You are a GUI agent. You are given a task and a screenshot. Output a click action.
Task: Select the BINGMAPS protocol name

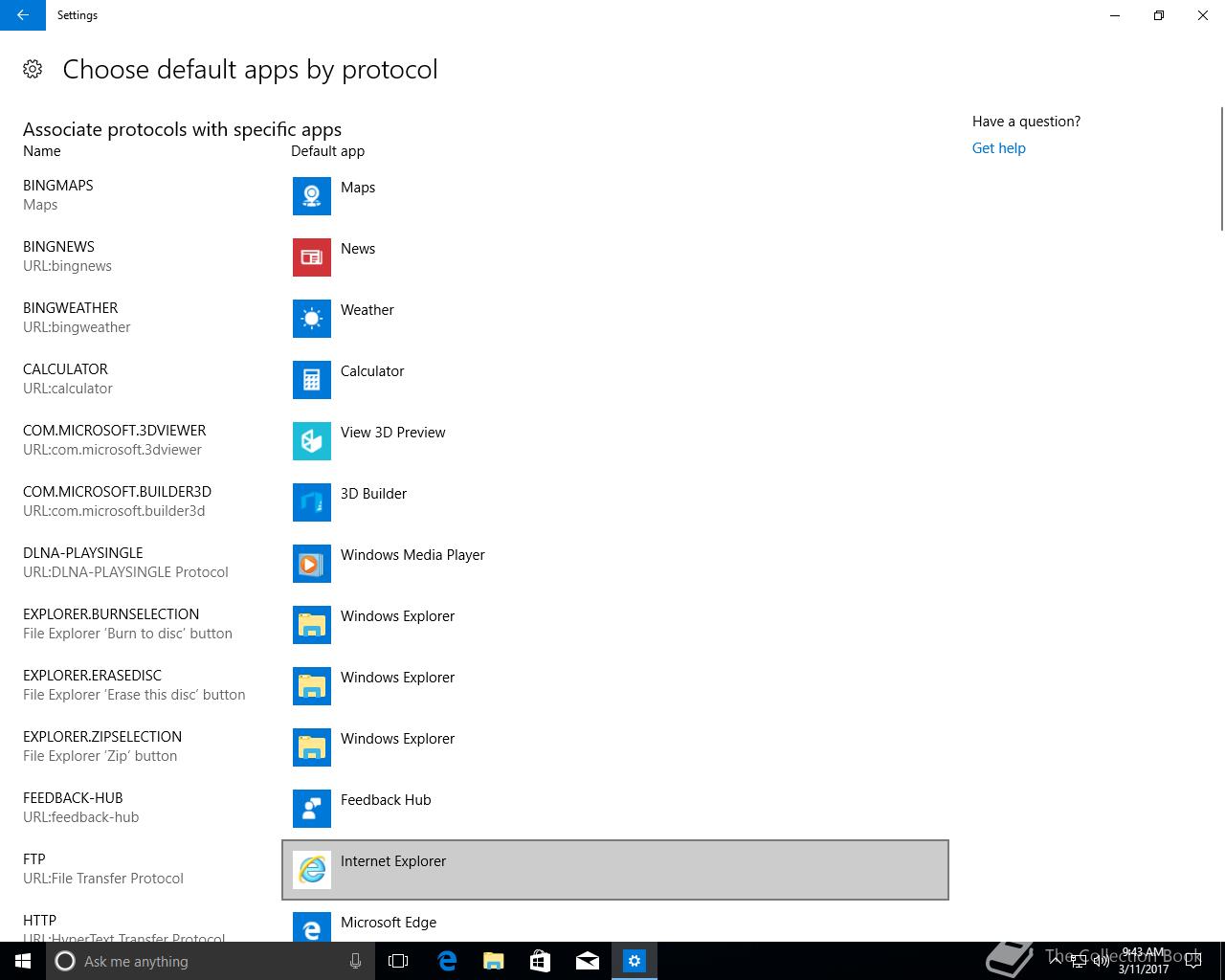tap(58, 186)
